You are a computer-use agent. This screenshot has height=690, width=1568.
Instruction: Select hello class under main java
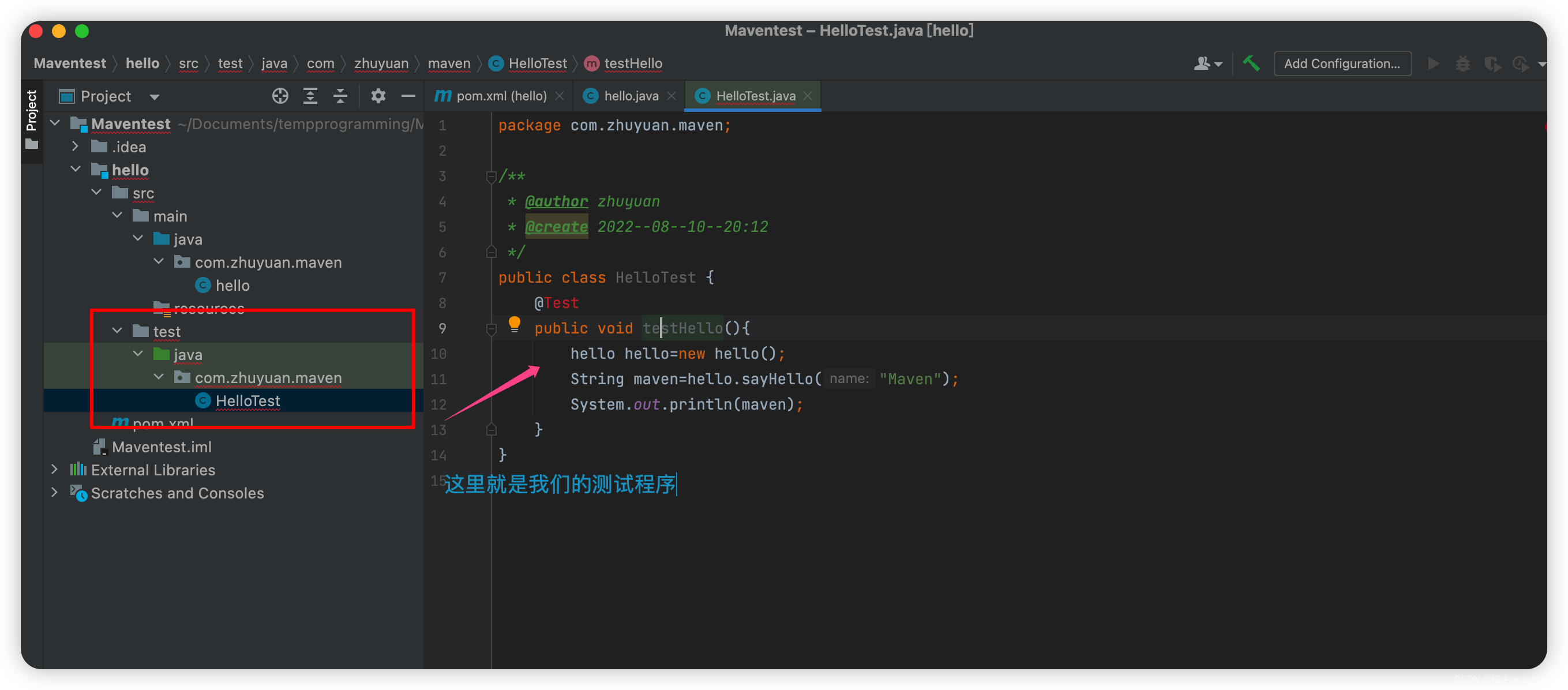(x=222, y=285)
